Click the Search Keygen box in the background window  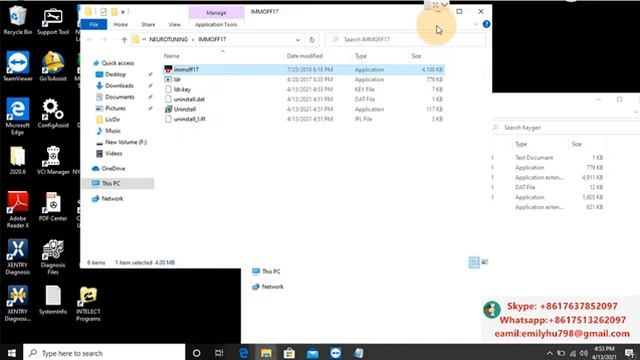tap(566, 128)
